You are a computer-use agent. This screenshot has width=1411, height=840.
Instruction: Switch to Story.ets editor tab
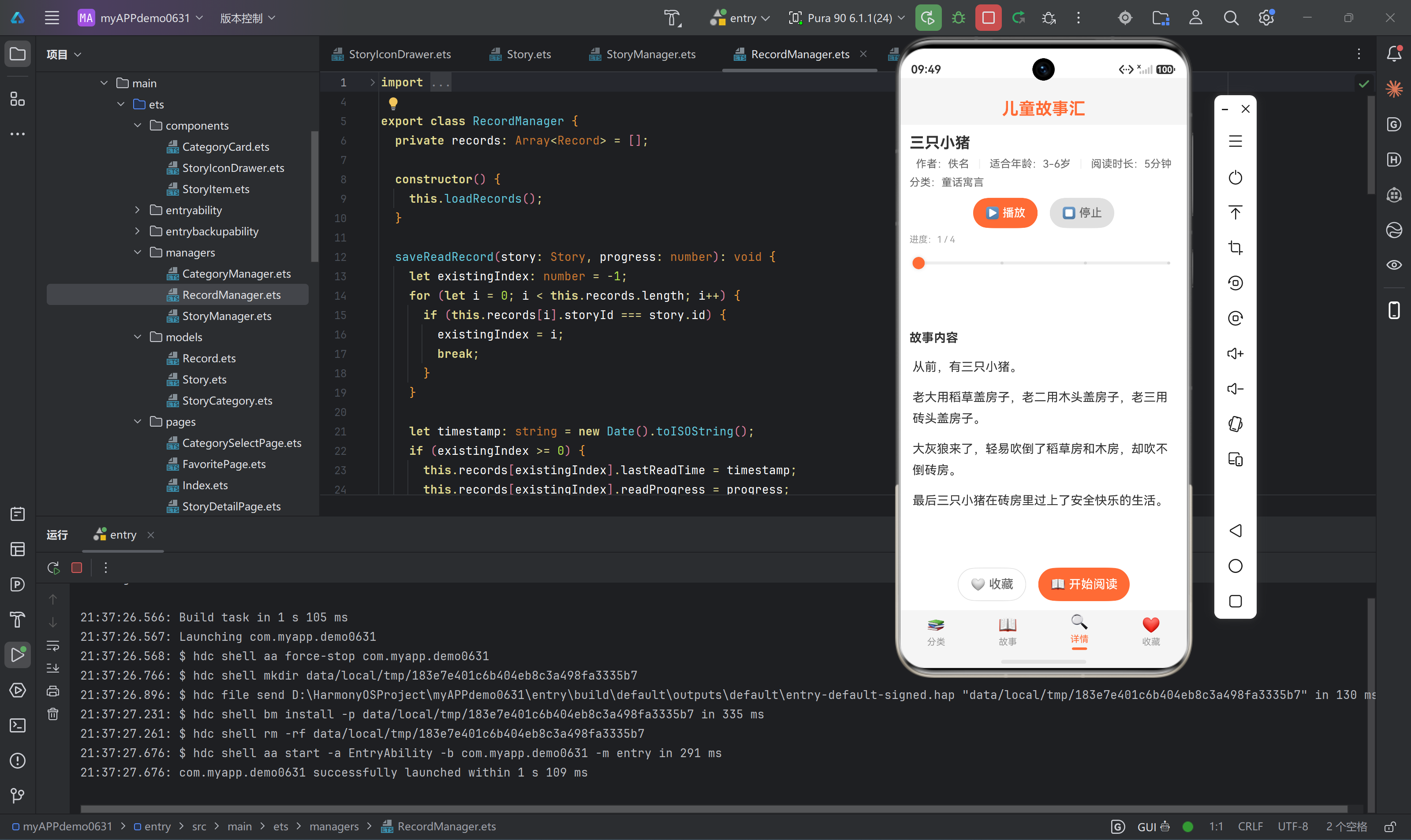tap(520, 54)
